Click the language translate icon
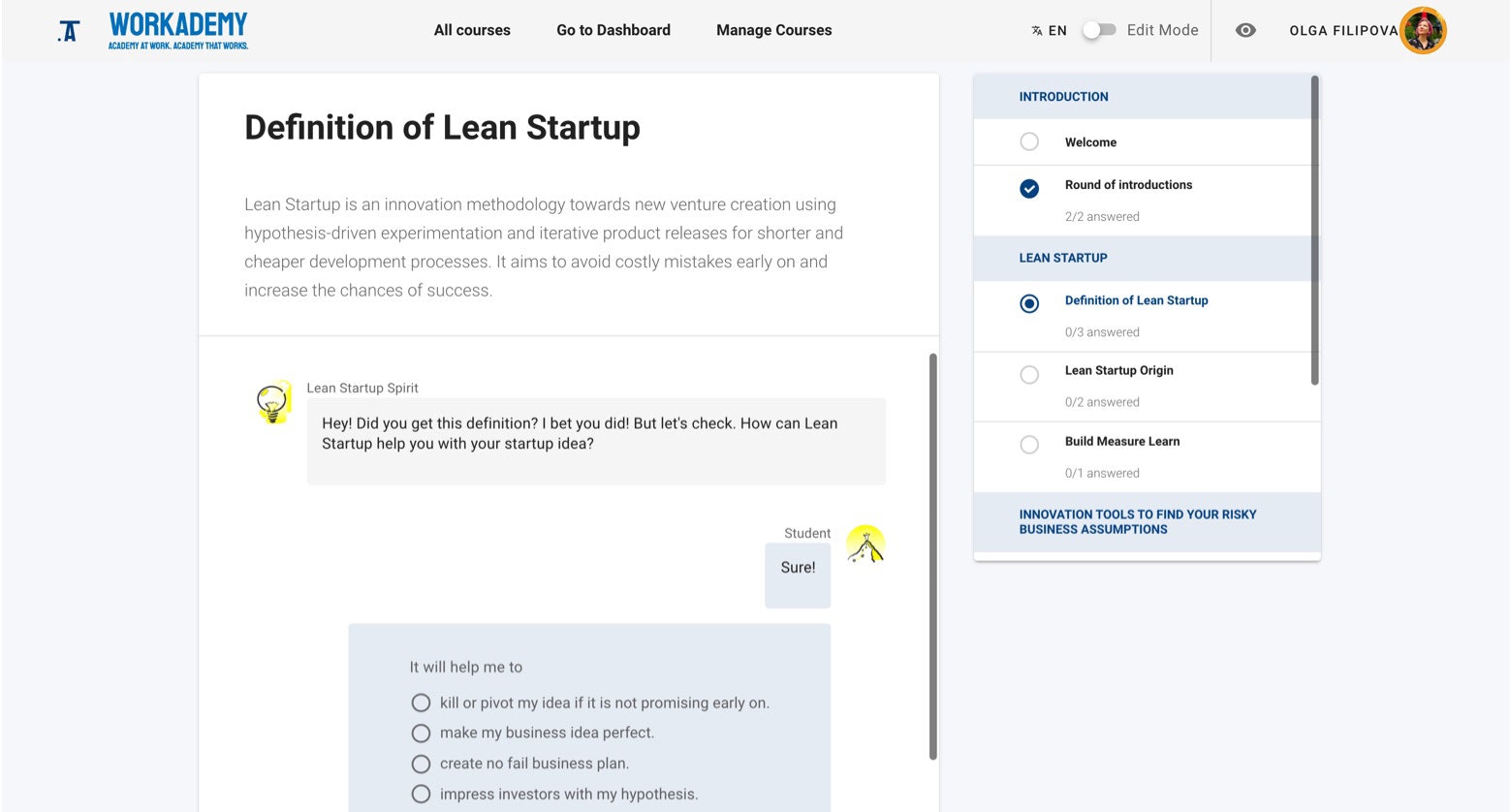Viewport: 1510px width, 812px height. coord(1036,31)
